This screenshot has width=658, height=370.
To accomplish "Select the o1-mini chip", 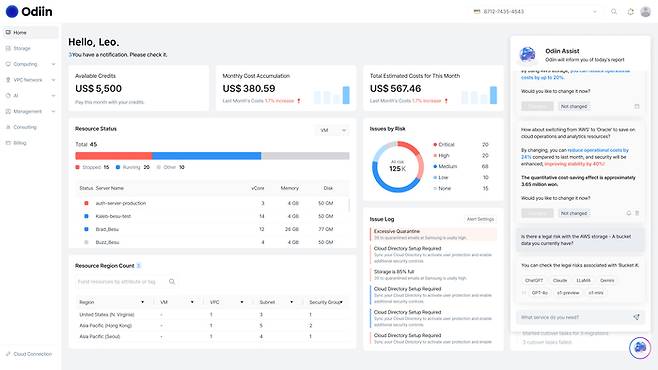I will pyautogui.click(x=595, y=293).
